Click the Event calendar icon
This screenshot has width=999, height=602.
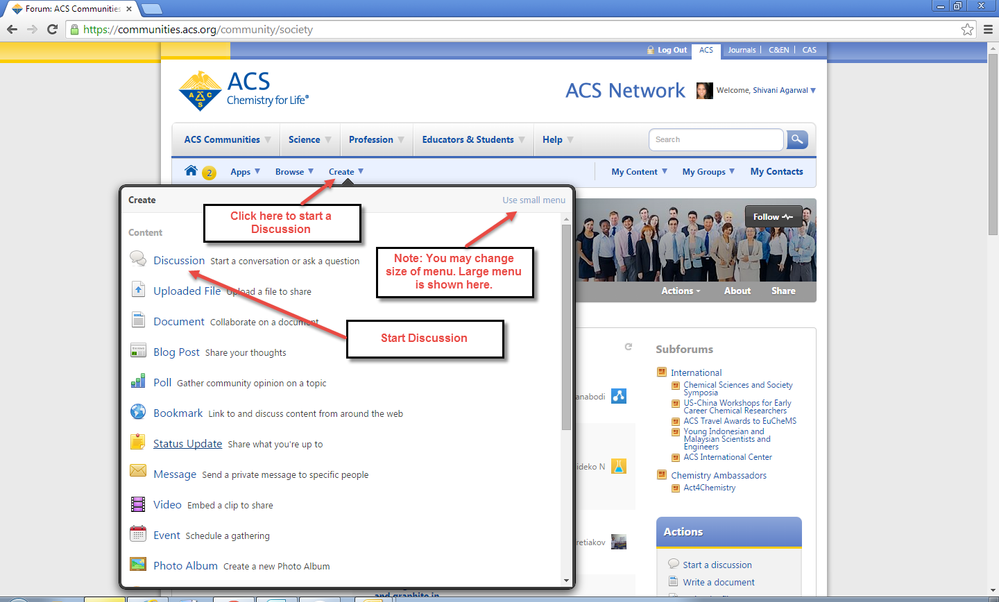(138, 535)
